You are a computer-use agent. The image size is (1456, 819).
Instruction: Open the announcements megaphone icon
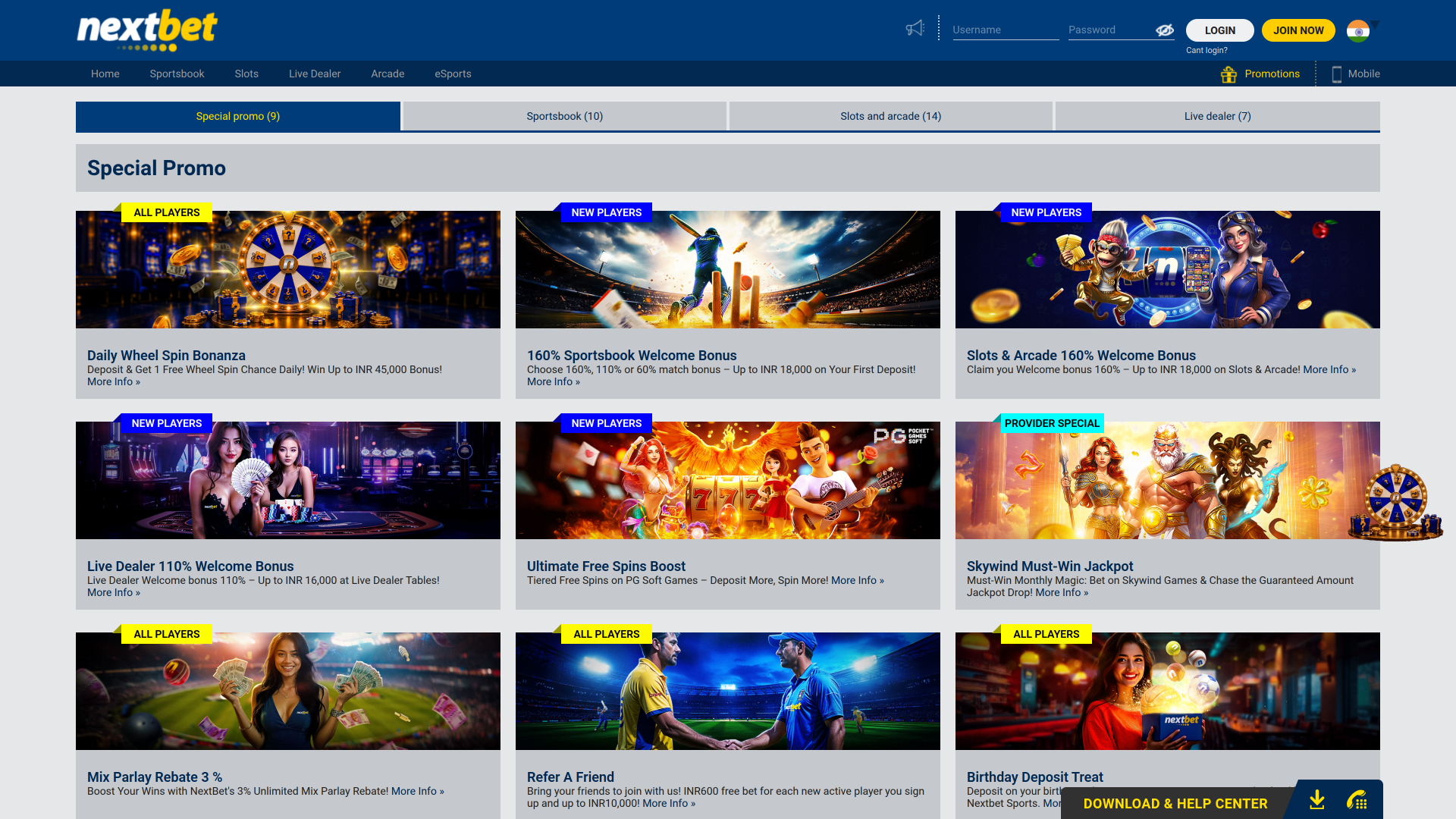(915, 29)
